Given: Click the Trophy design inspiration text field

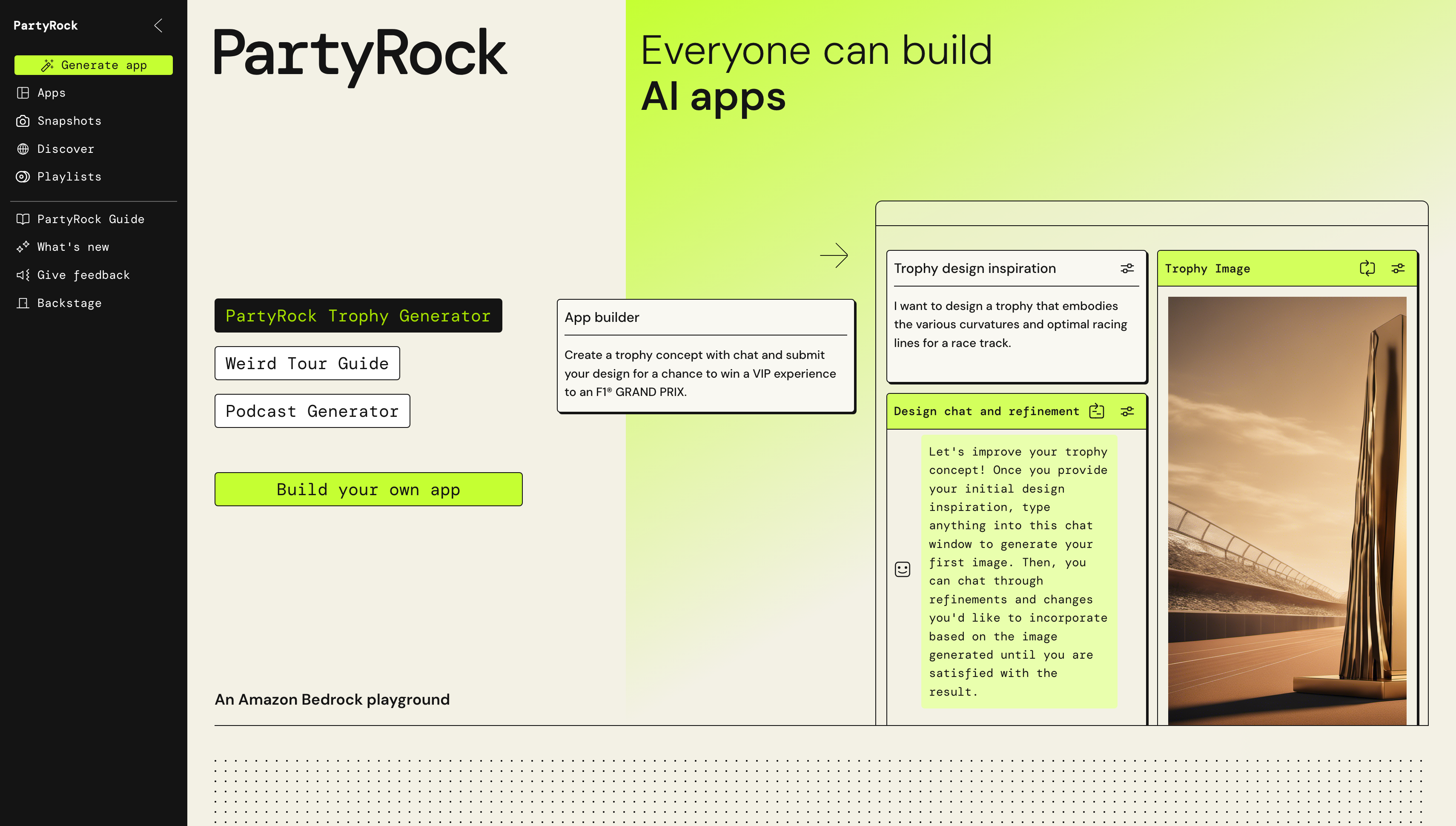Looking at the screenshot, I should pyautogui.click(x=1015, y=335).
